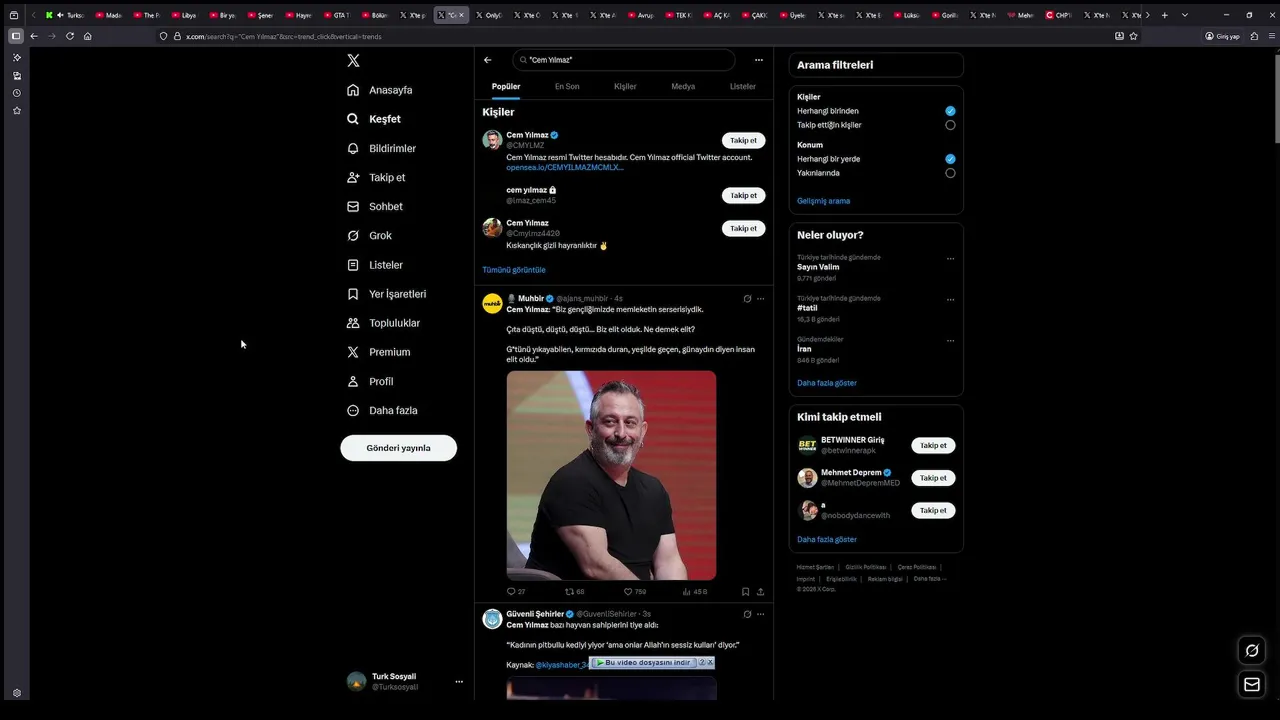
Task: Open Turk Sosyali account menu dots
Action: point(459,682)
